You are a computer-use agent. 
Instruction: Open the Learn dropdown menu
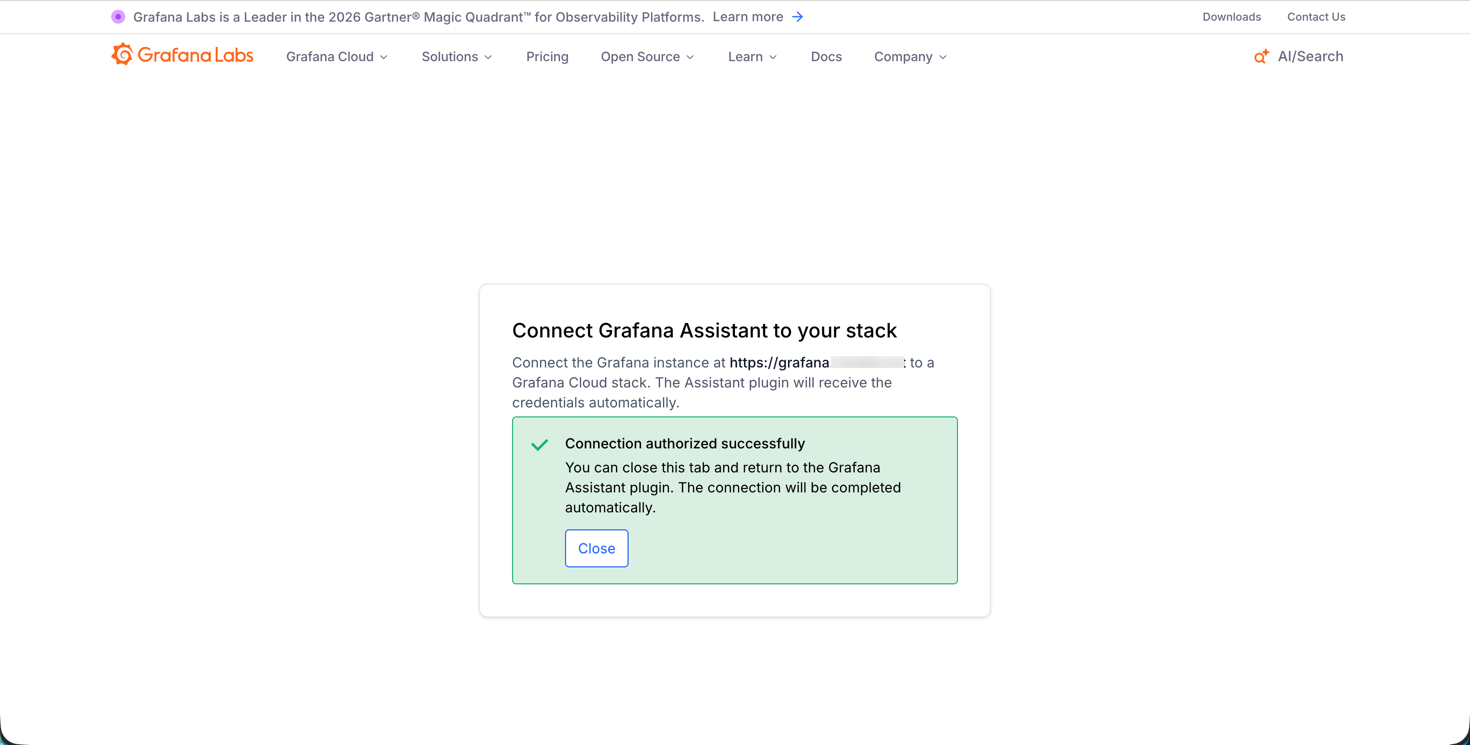click(x=752, y=57)
